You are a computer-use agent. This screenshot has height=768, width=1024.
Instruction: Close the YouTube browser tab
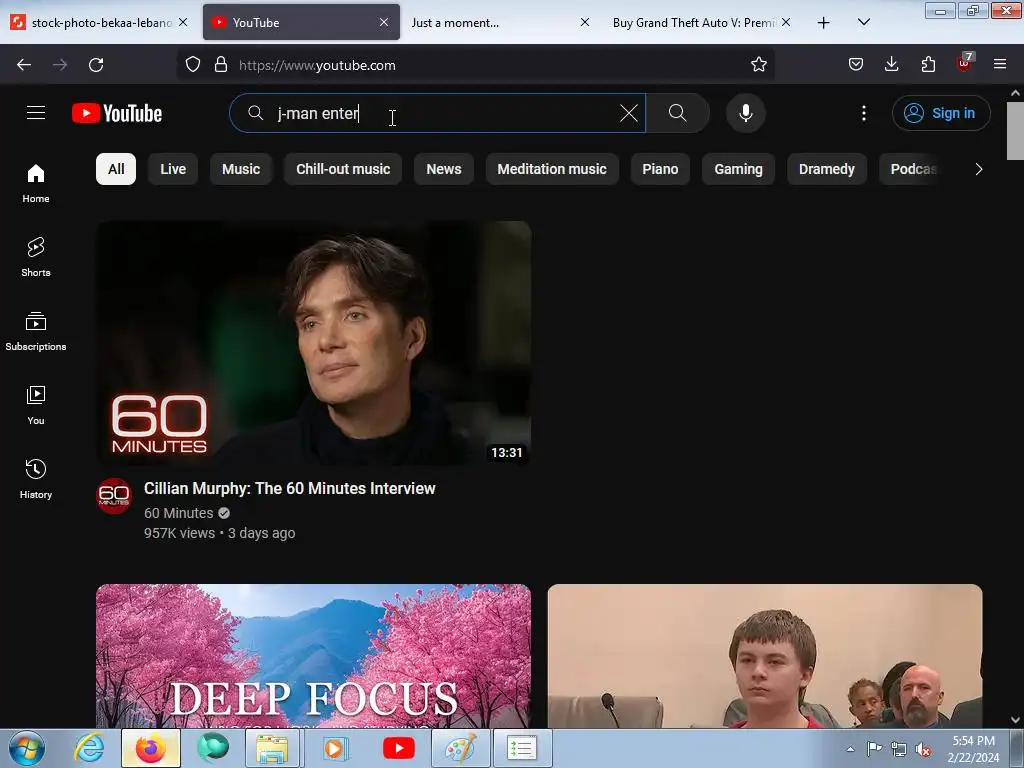coord(384,23)
